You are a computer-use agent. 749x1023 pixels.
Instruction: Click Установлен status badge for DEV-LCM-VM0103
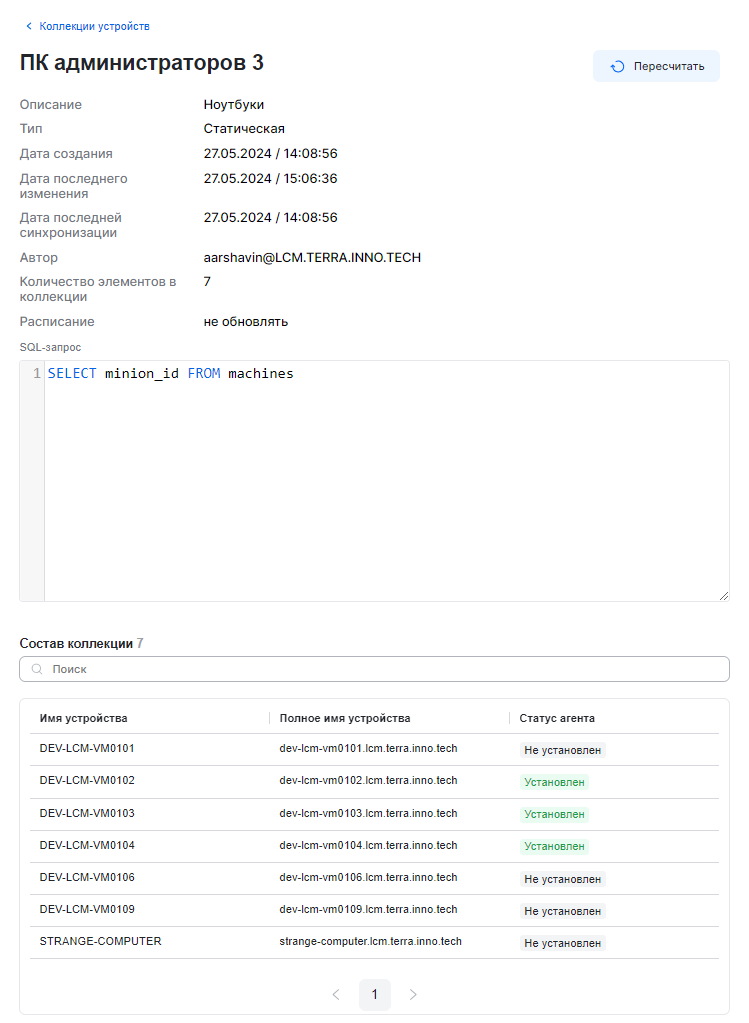coord(554,814)
